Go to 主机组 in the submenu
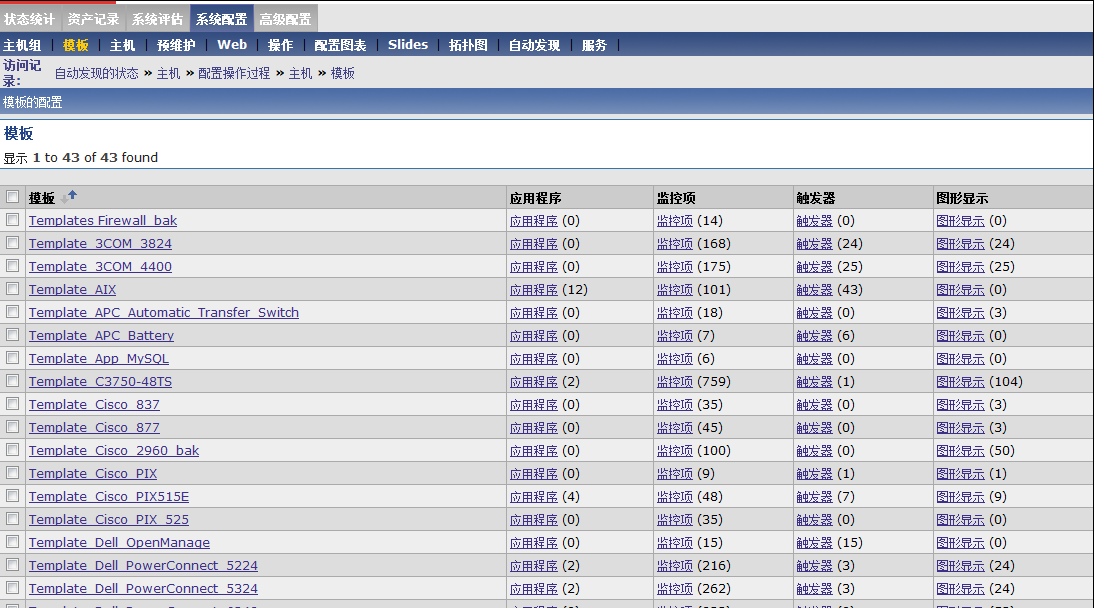Image resolution: width=1095 pixels, height=608 pixels. click(x=22, y=45)
